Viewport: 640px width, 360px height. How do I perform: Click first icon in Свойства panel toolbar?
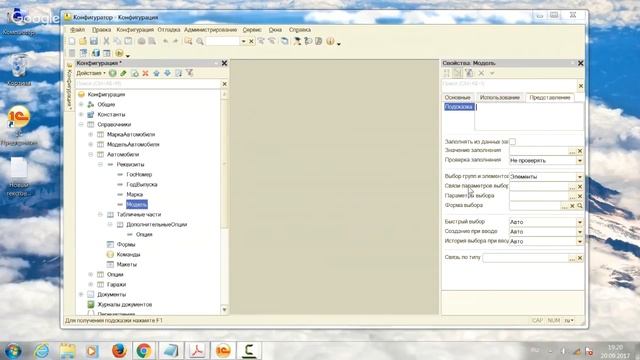tap(447, 73)
